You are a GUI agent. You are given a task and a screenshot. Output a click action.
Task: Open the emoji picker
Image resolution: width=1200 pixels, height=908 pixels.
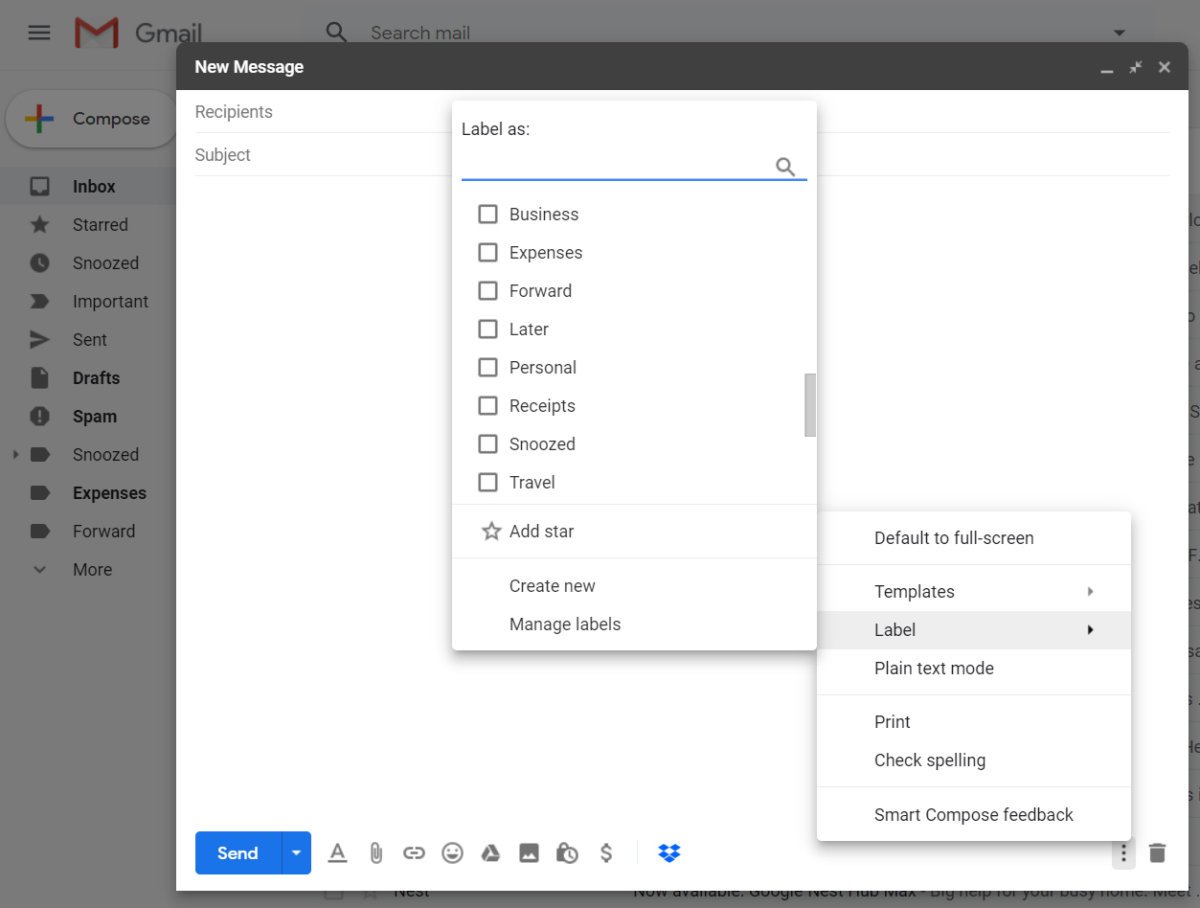coord(452,853)
